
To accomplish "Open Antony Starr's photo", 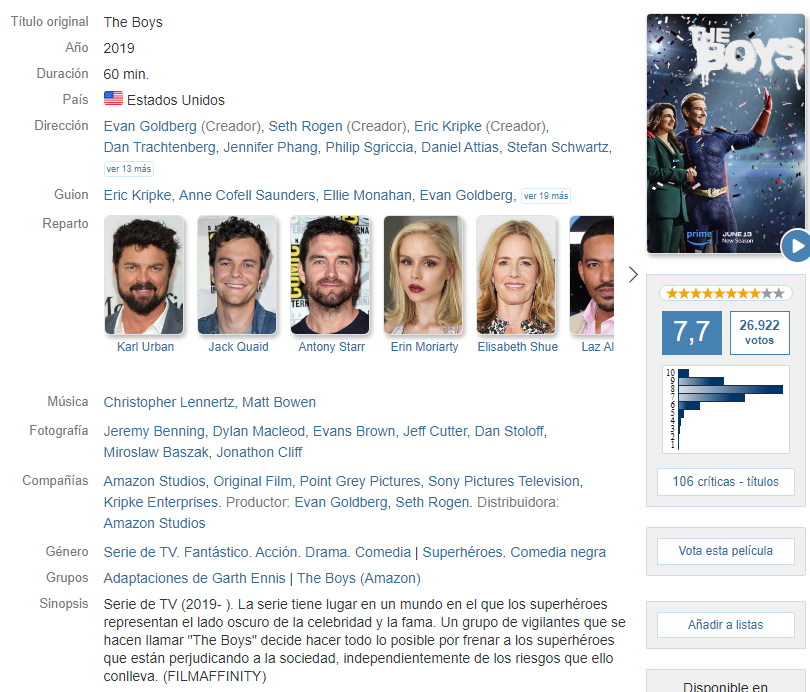I will pyautogui.click(x=330, y=275).
